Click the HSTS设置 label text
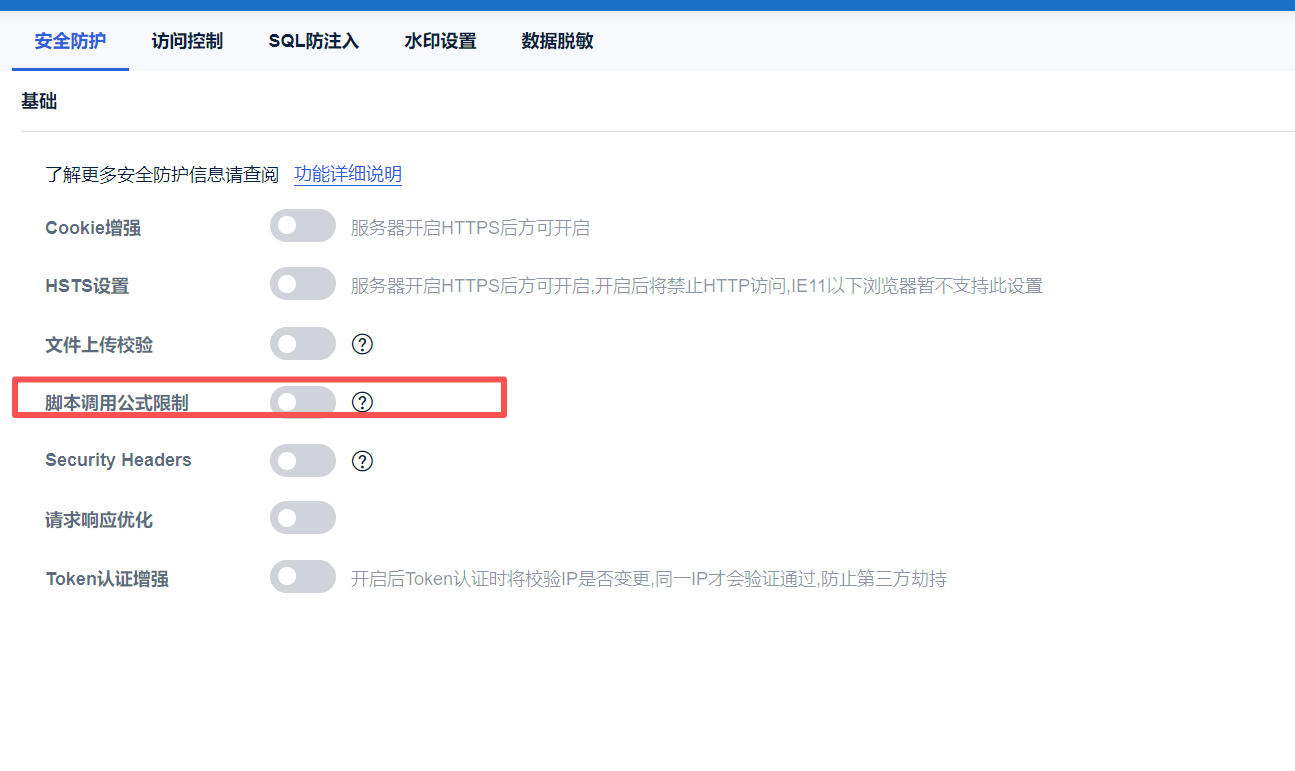Viewport: 1295px width, 771px height. pos(87,286)
